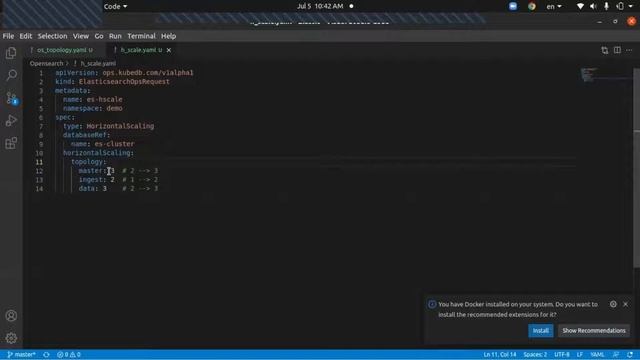
Task: Click the namespace demo value
Action: click(114, 108)
